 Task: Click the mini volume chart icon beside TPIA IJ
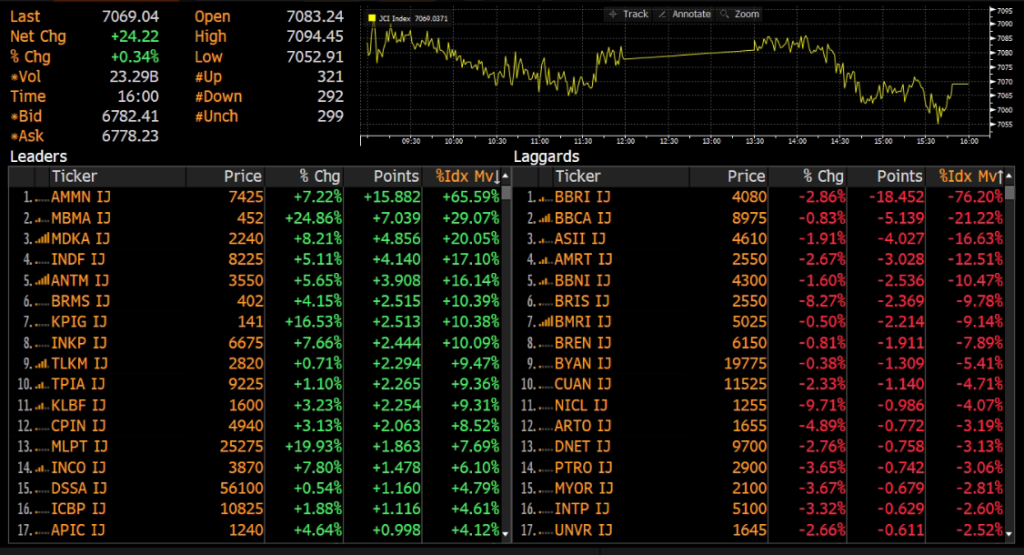pyautogui.click(x=42, y=385)
